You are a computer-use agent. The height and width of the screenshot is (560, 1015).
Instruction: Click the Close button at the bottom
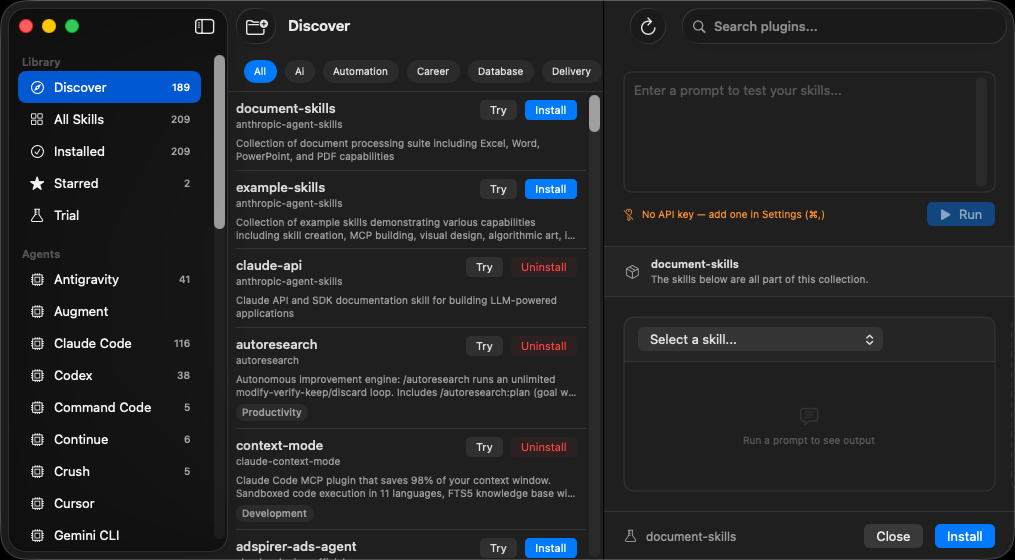point(892,536)
